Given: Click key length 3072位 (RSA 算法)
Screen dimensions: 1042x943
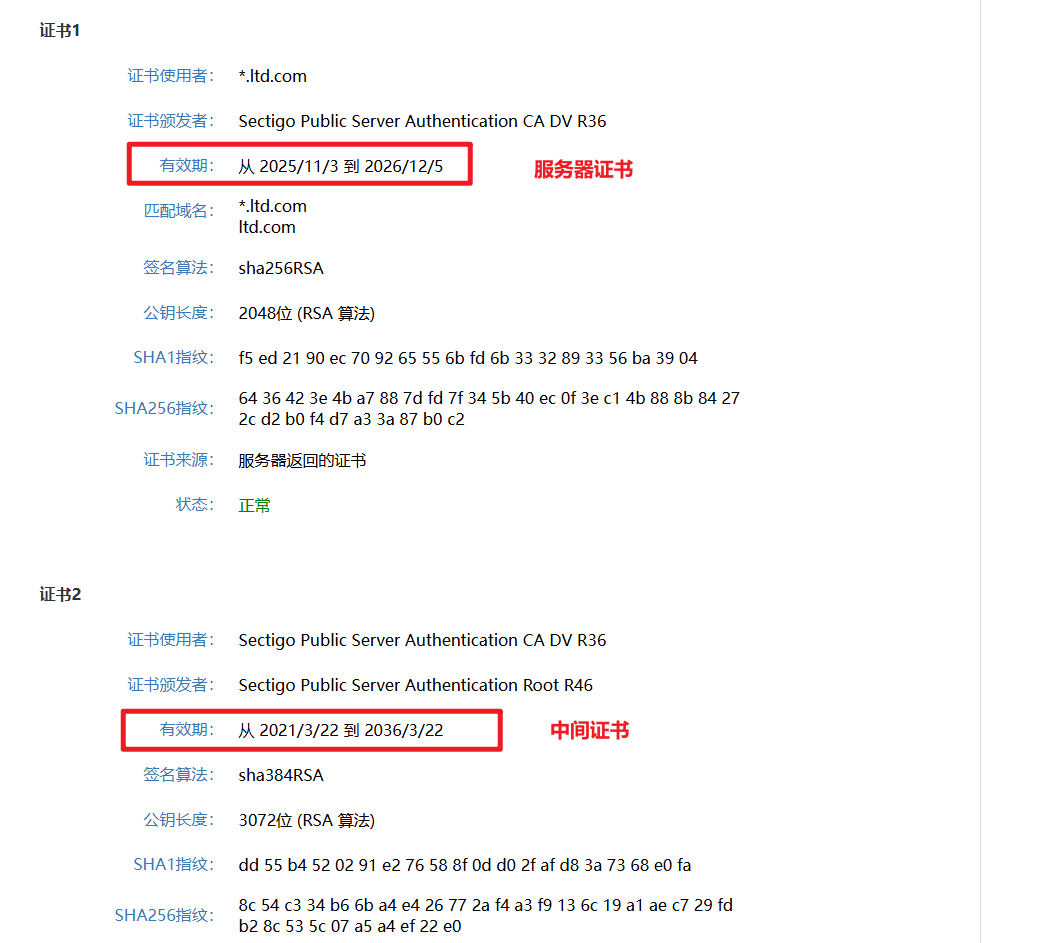Looking at the screenshot, I should point(306,820).
